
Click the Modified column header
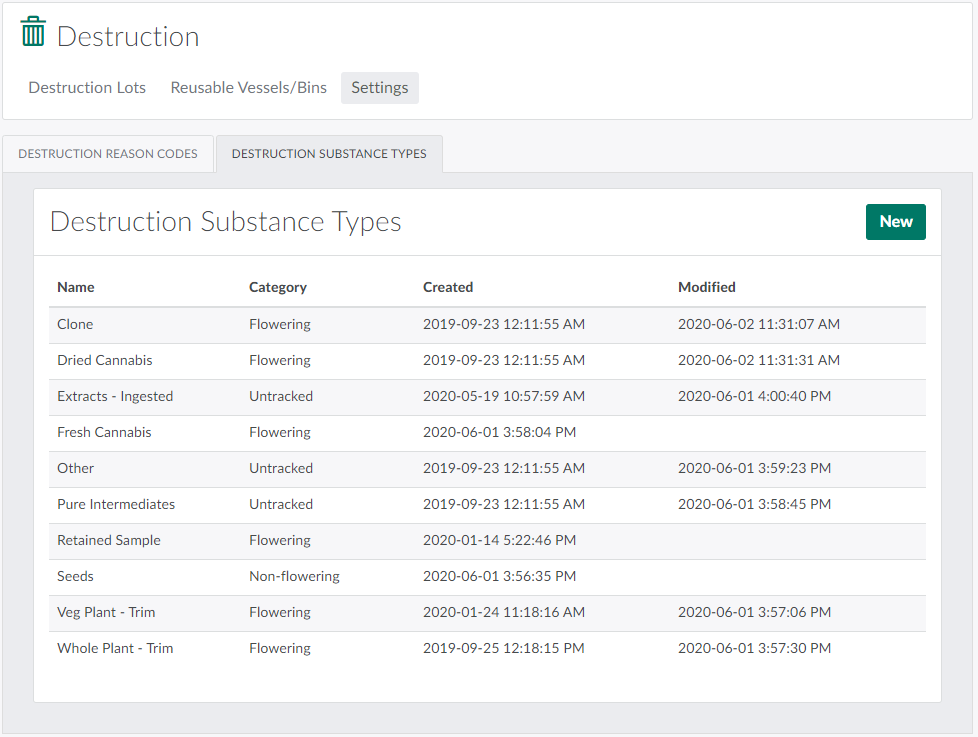click(x=706, y=287)
